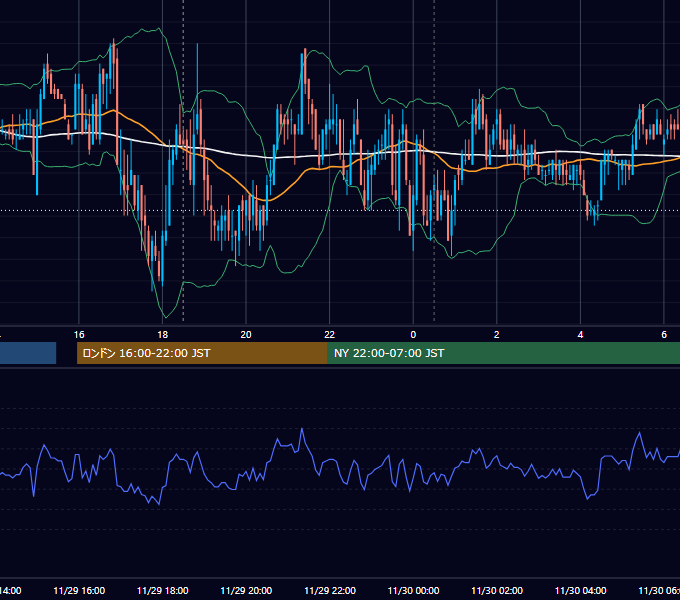680x600 pixels.
Task: Click hour label 2 on price chart axis
Action: point(497,335)
